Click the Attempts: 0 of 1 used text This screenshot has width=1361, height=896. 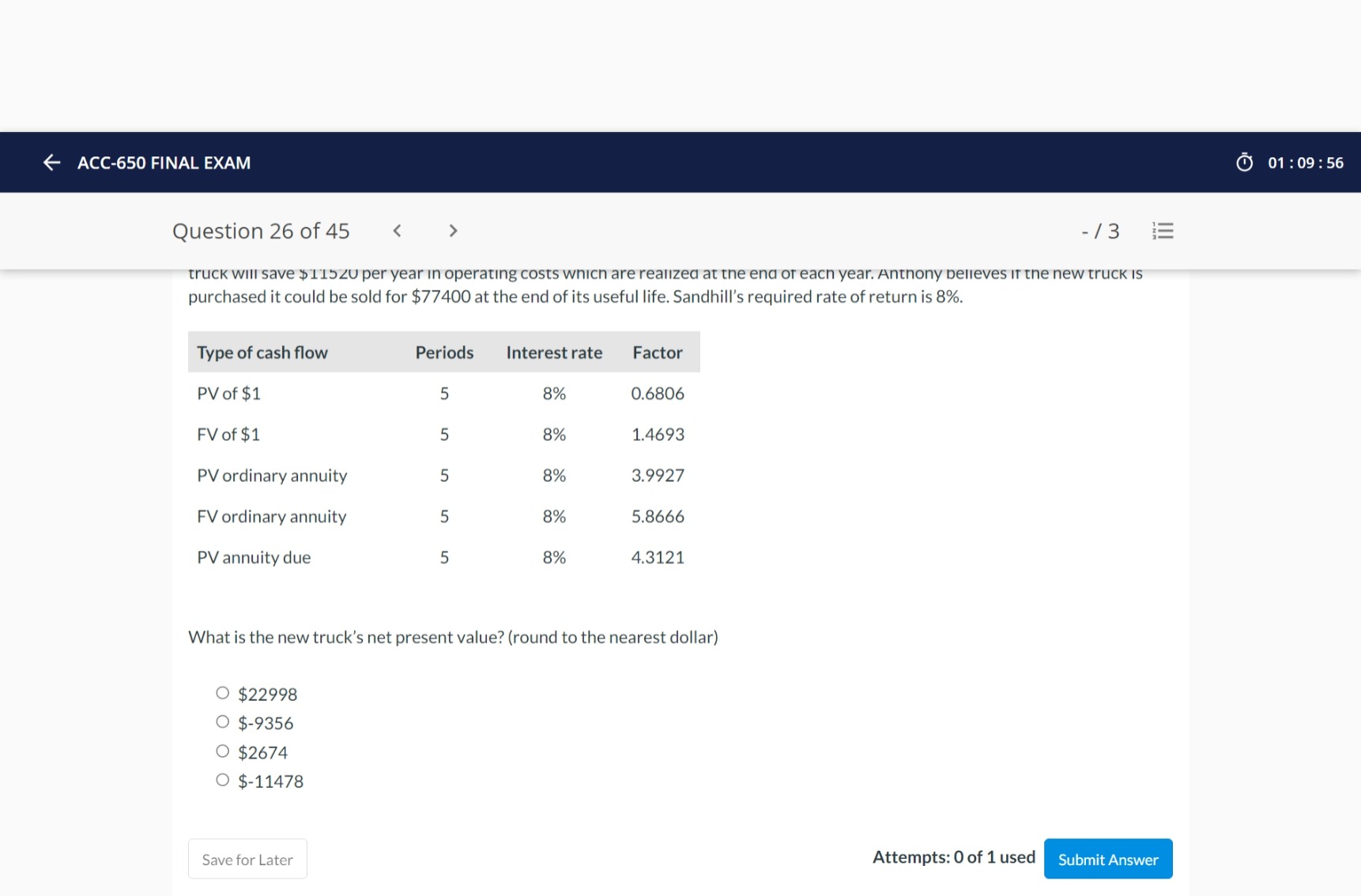click(954, 857)
